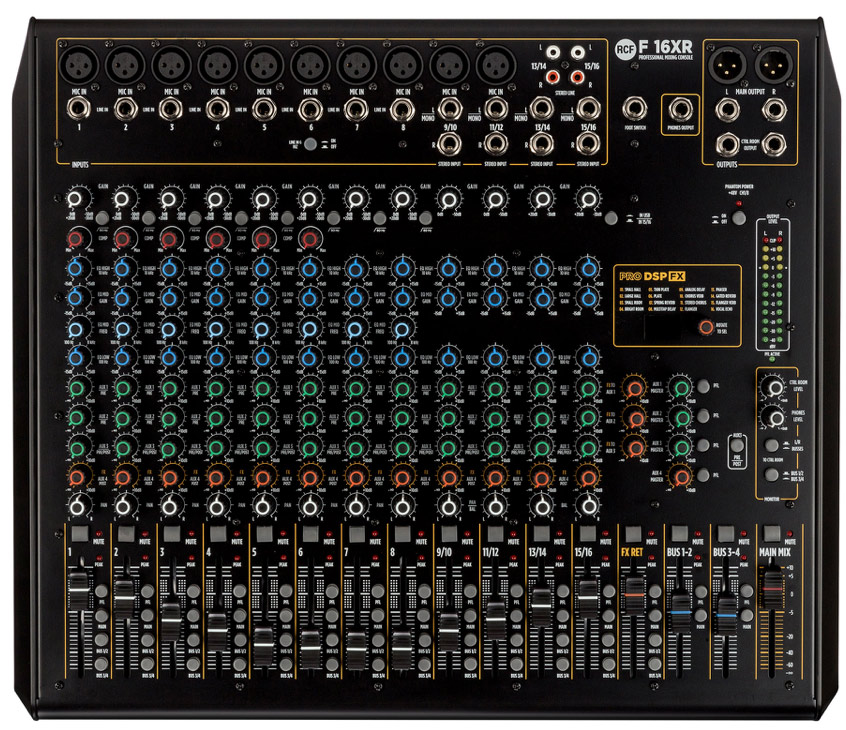This screenshot has height=730, width=846.
Task: Toggle the L/R or BUSSES monitor button
Action: [772, 445]
